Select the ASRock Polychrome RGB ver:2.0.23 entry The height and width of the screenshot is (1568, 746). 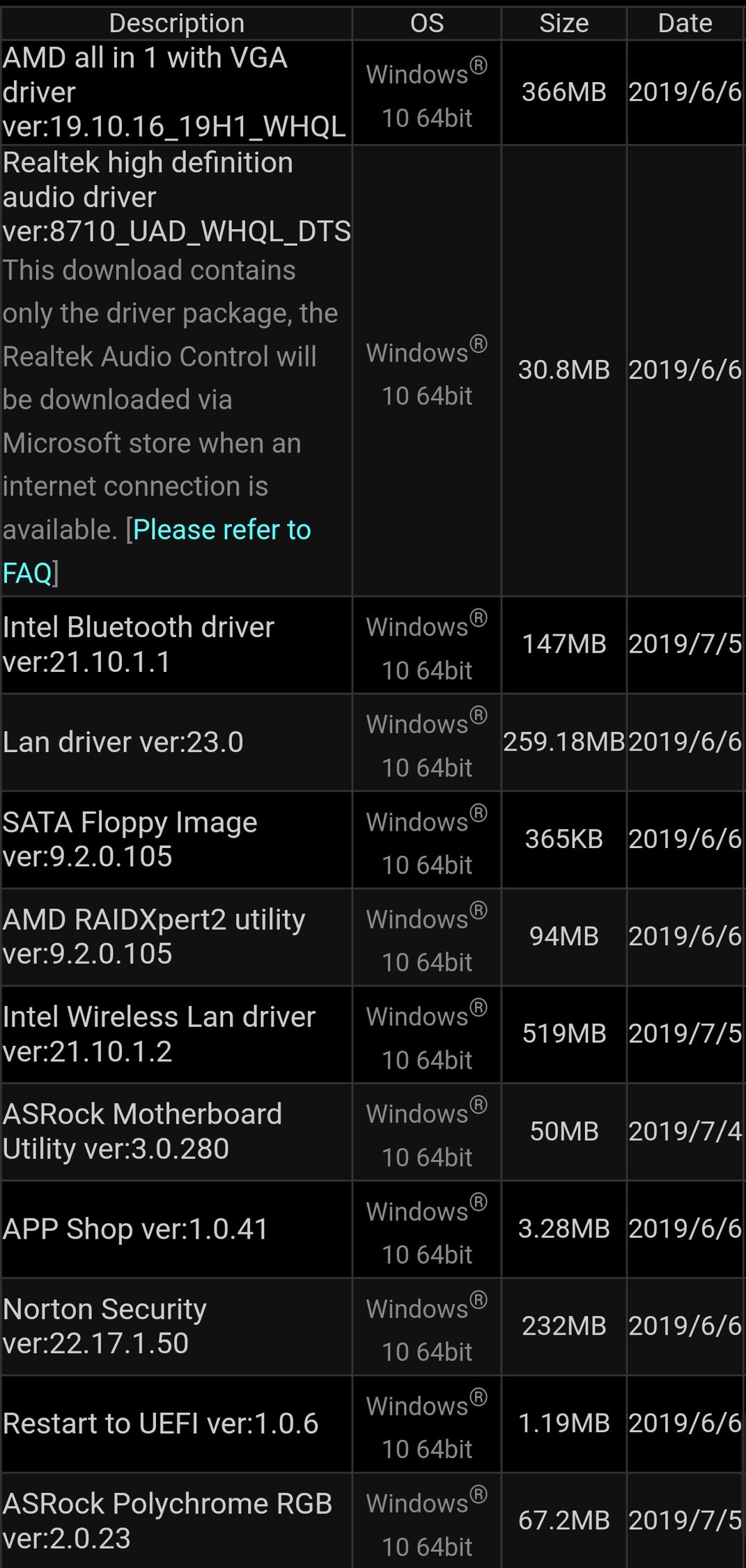167,1521
